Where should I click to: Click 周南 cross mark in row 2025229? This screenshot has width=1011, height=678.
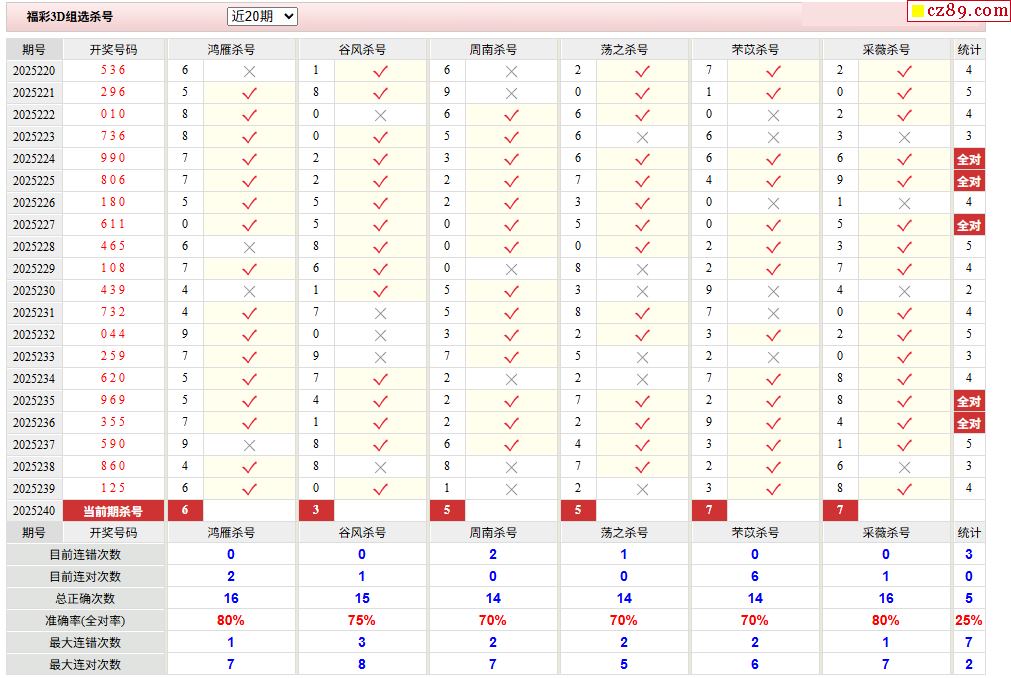tap(511, 269)
